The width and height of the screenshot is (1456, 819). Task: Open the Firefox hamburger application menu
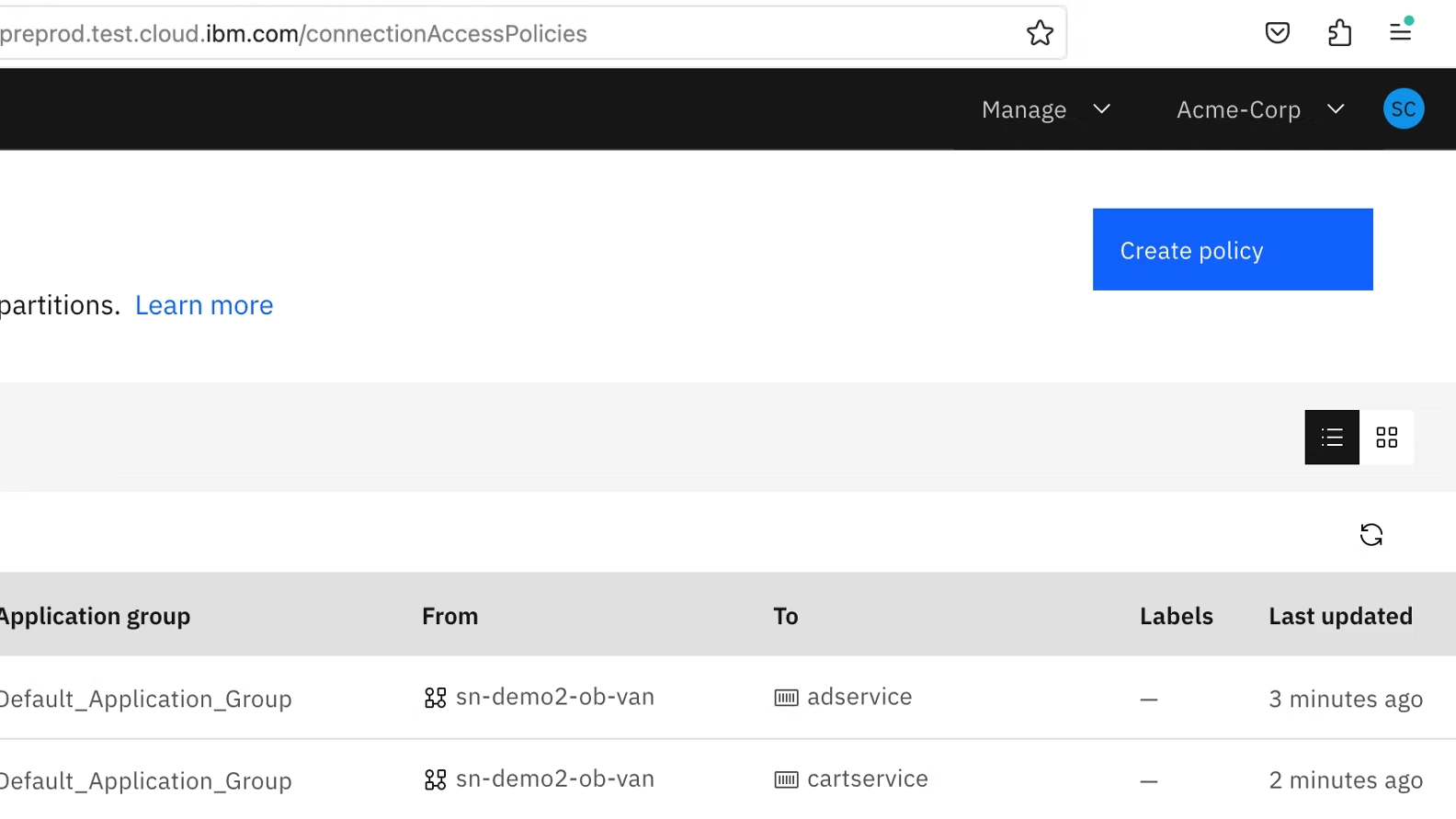tap(1400, 32)
